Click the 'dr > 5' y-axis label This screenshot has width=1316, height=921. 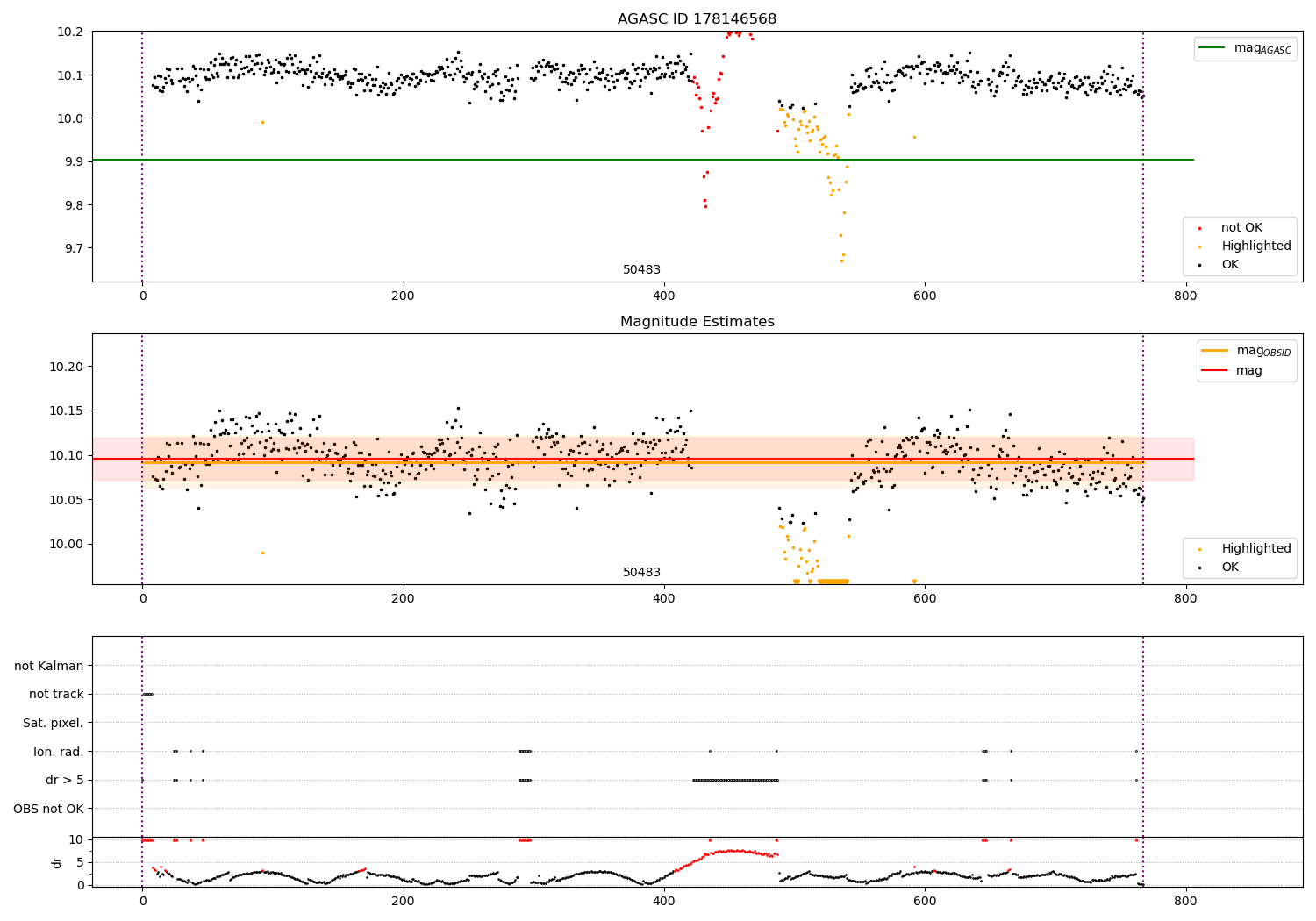pyautogui.click(x=65, y=780)
